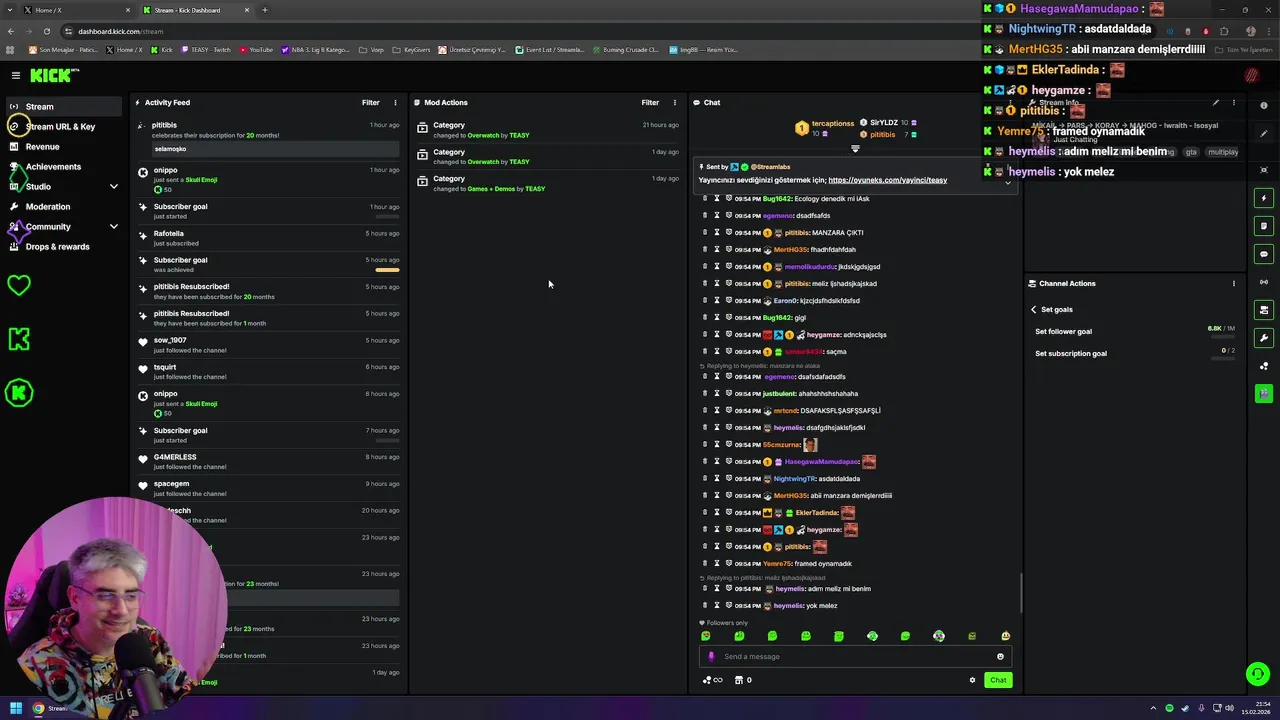Viewport: 1280px width, 720px height.
Task: Open the Activity Feed Filter
Action: [x=370, y=102]
